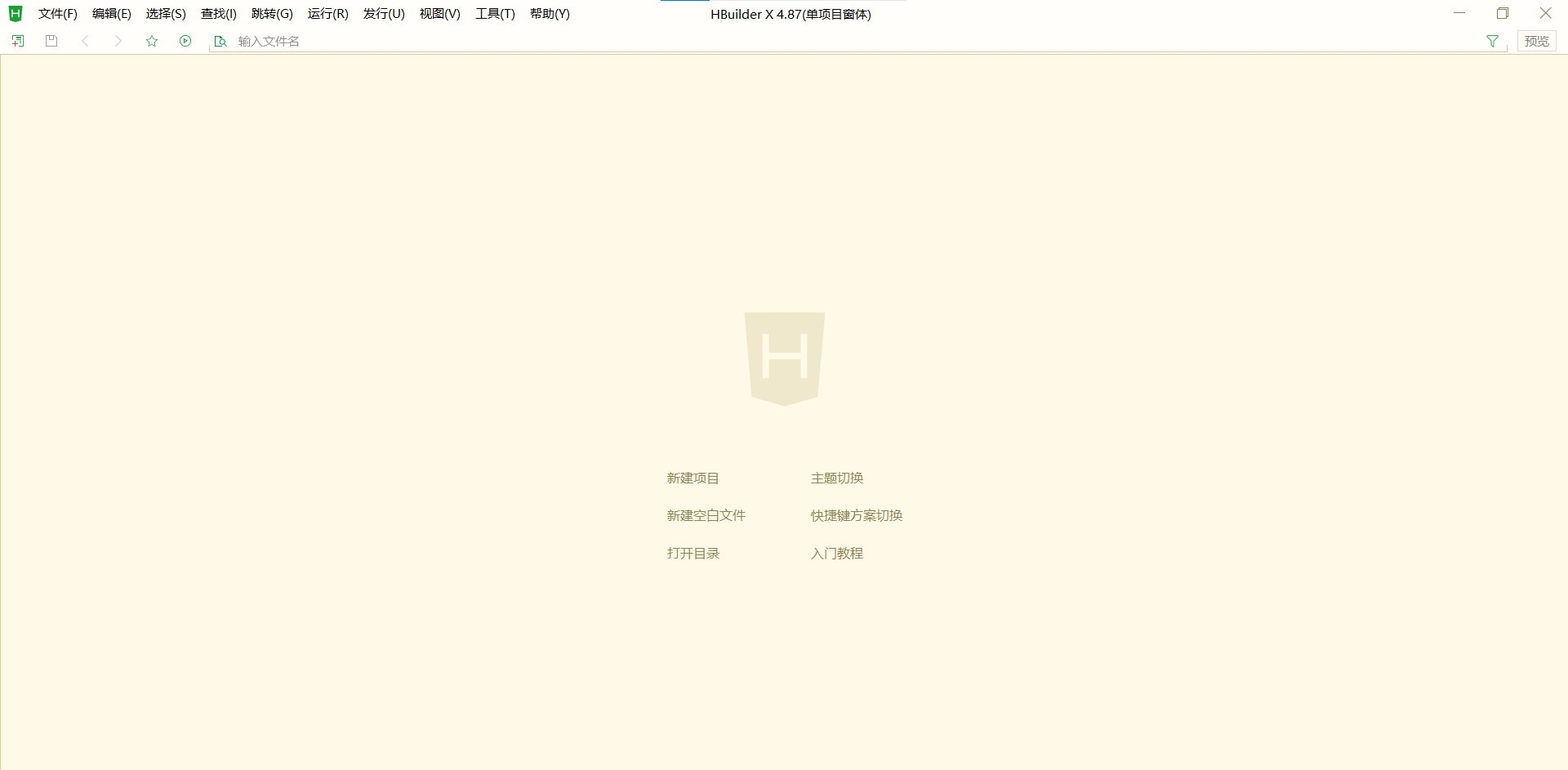This screenshot has height=770, width=1568.
Task: Open the 文件(F) menu
Action: click(57, 14)
